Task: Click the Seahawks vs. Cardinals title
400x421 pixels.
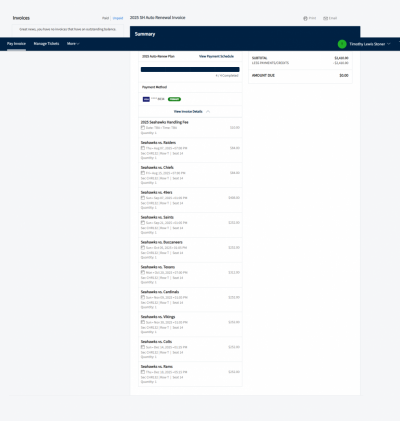Action: pos(160,292)
